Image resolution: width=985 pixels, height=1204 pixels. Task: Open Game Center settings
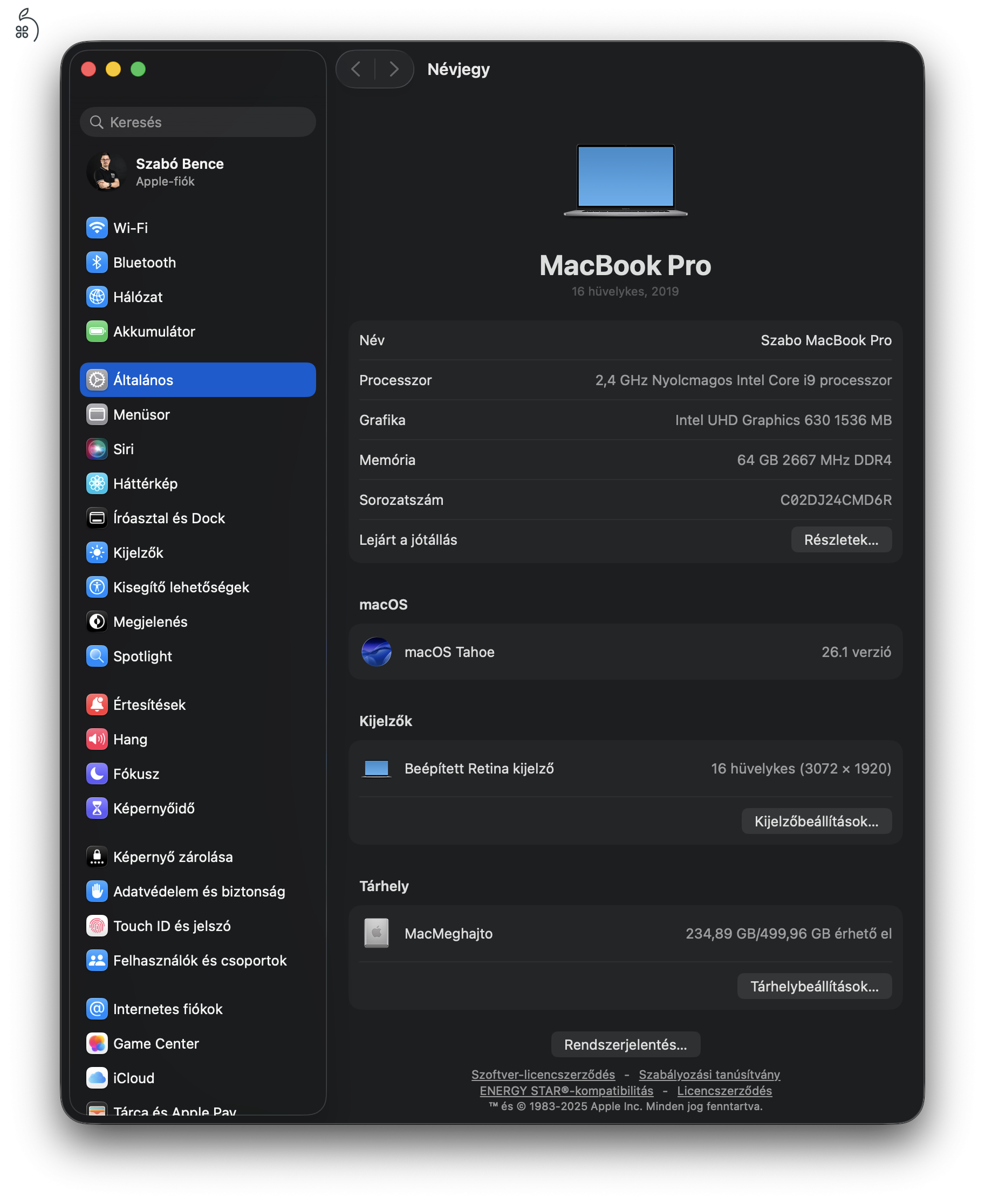[x=156, y=1043]
